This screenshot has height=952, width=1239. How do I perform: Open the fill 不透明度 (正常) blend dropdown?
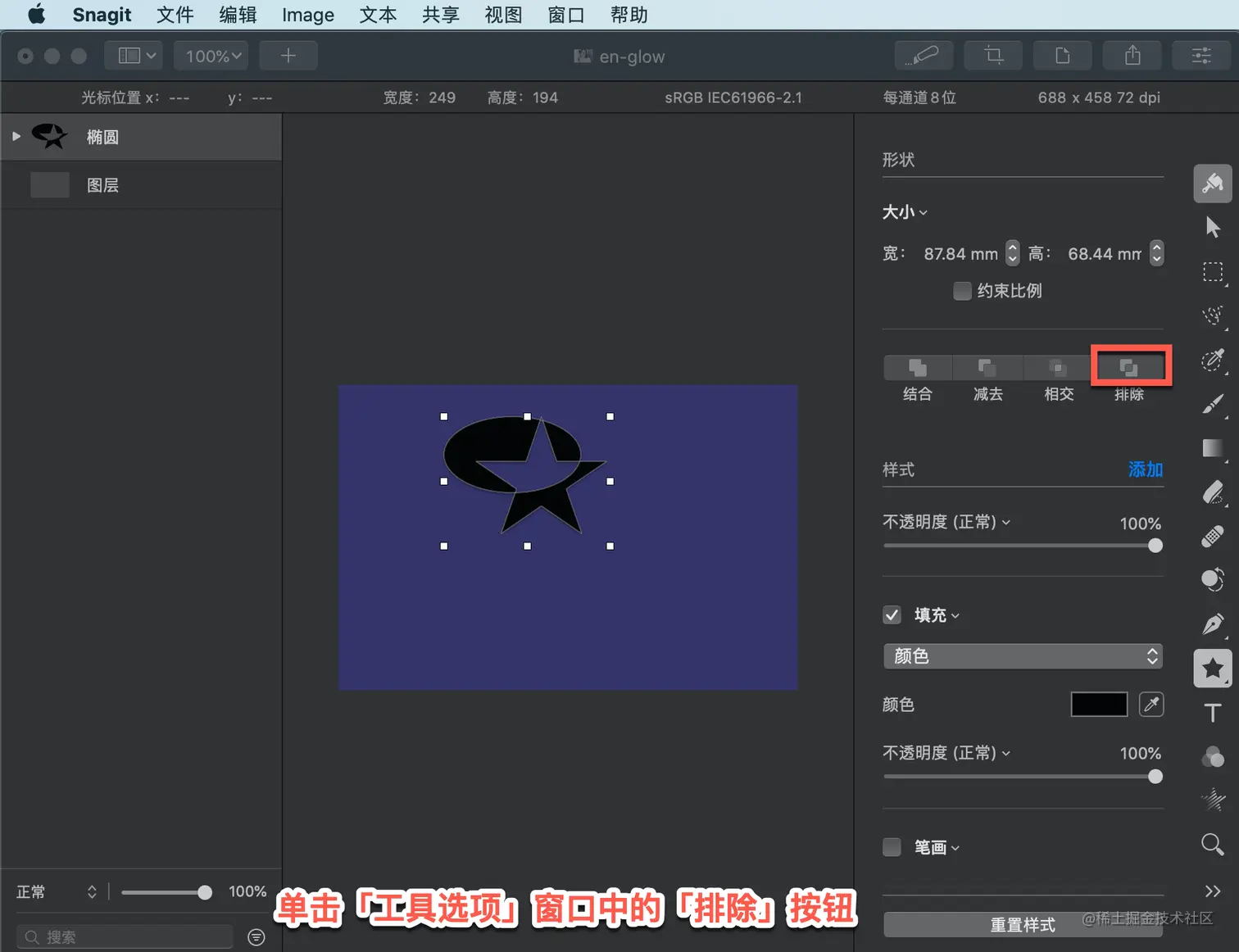point(946,753)
